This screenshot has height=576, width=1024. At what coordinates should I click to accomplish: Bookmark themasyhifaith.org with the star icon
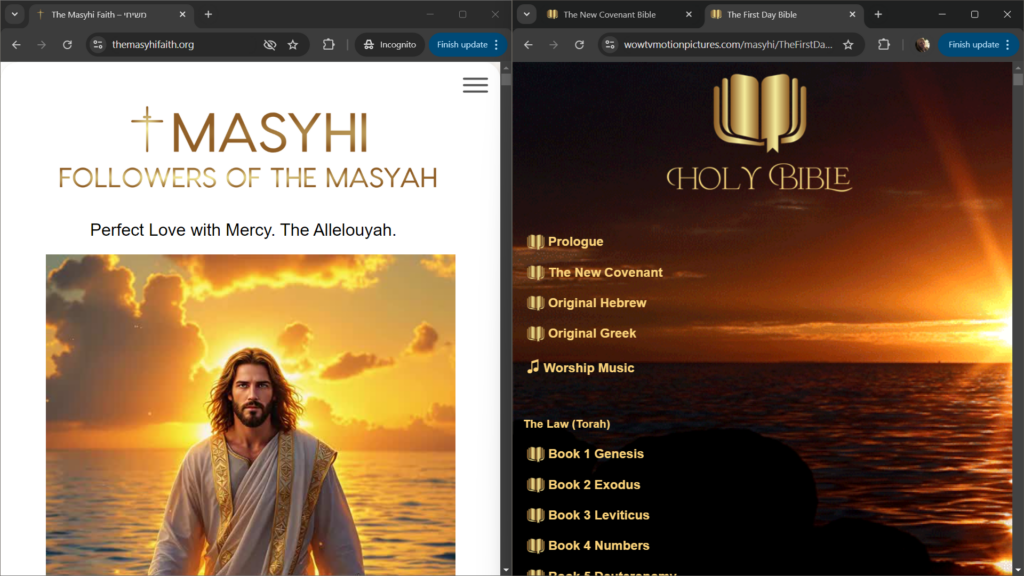[x=293, y=45]
